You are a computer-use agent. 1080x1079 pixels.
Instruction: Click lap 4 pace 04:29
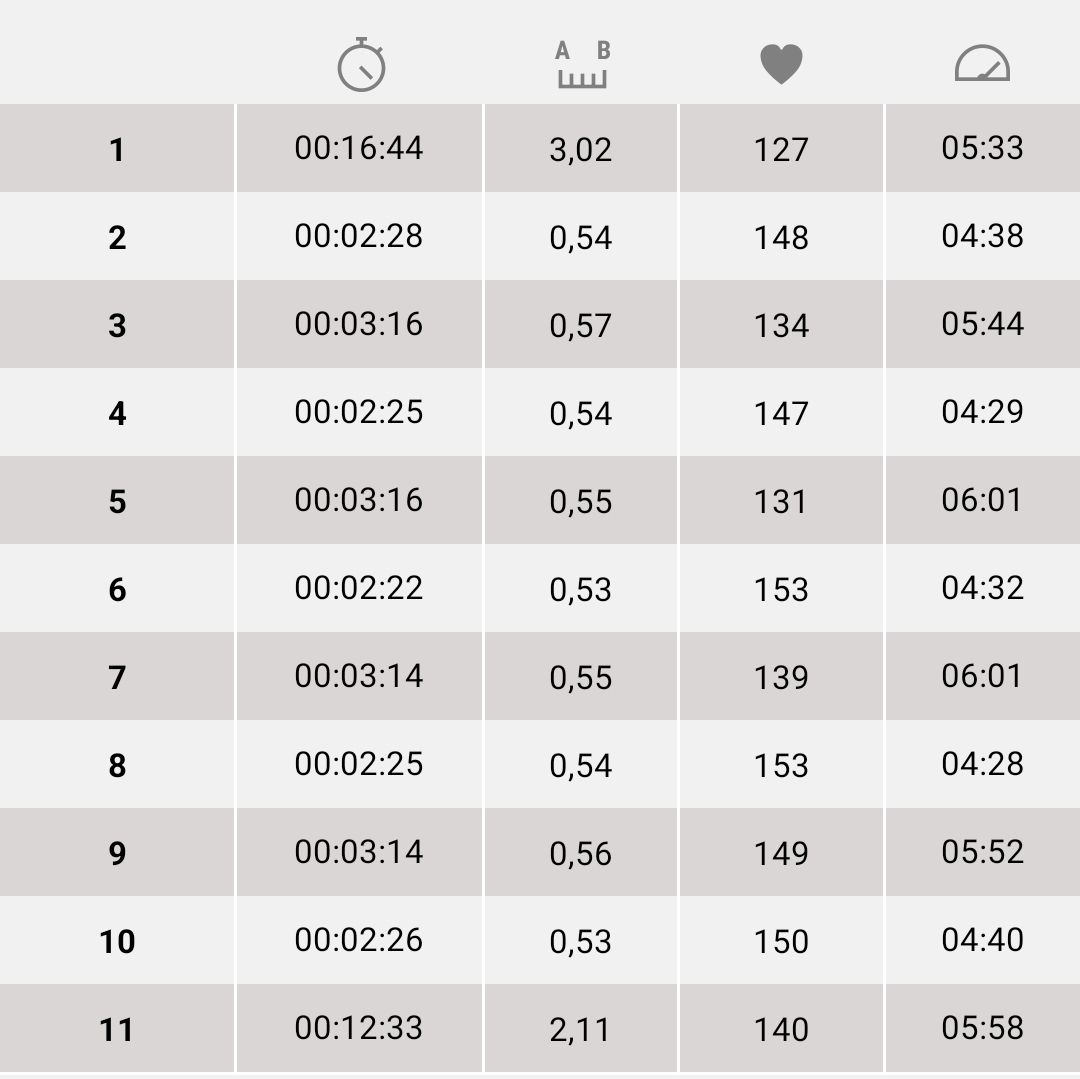tap(982, 412)
